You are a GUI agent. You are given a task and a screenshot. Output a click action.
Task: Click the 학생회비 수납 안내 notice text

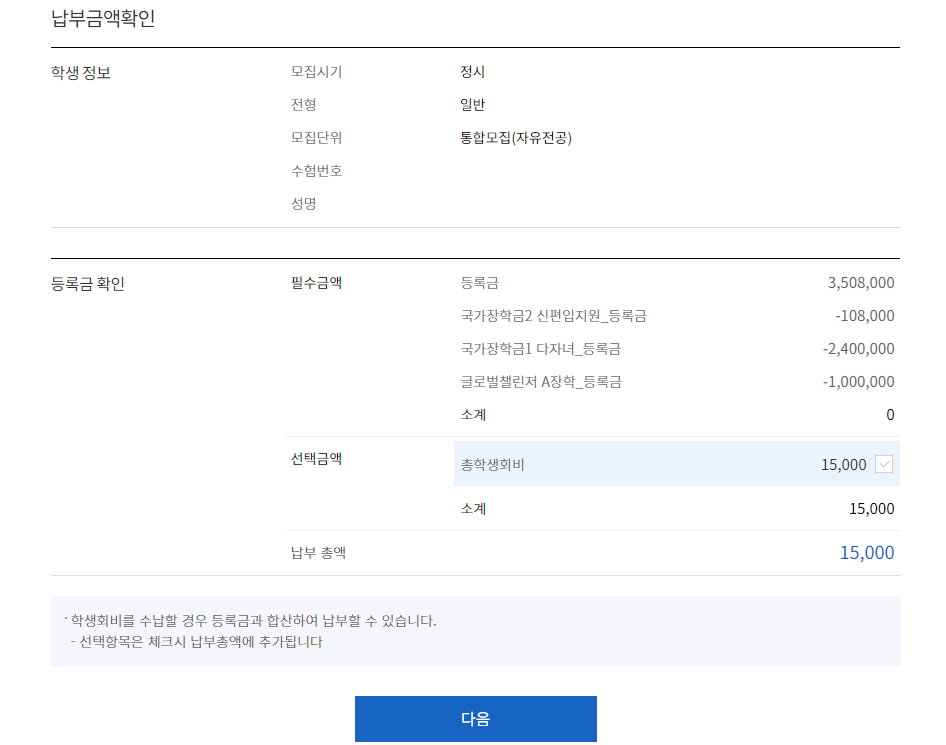(253, 621)
